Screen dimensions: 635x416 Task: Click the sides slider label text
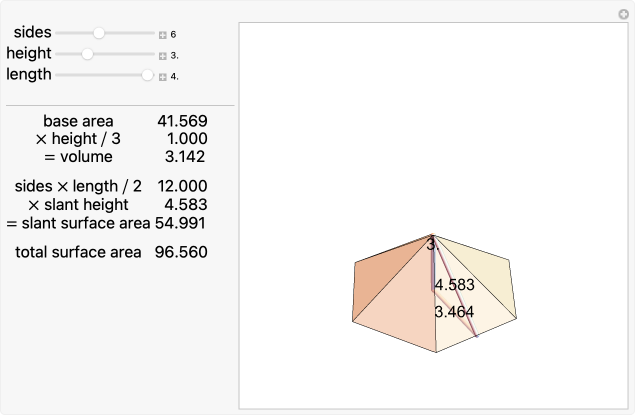(x=33, y=33)
